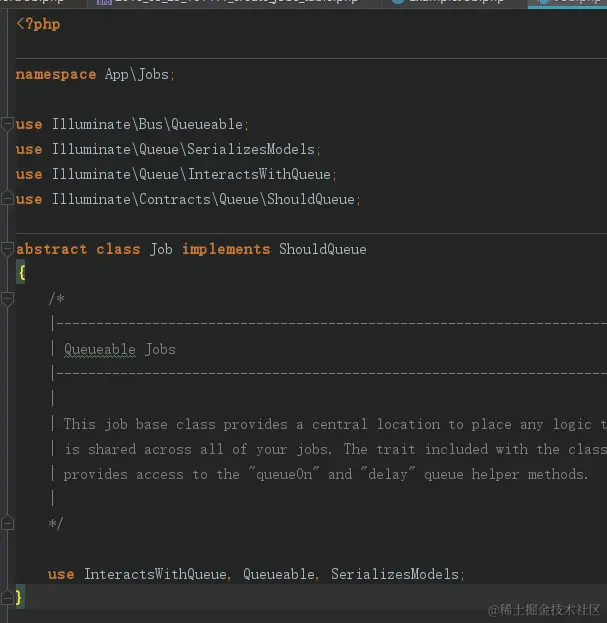Screen dimensions: 607x623
Task: Click SerializesModels in trait use line
Action: (395, 574)
